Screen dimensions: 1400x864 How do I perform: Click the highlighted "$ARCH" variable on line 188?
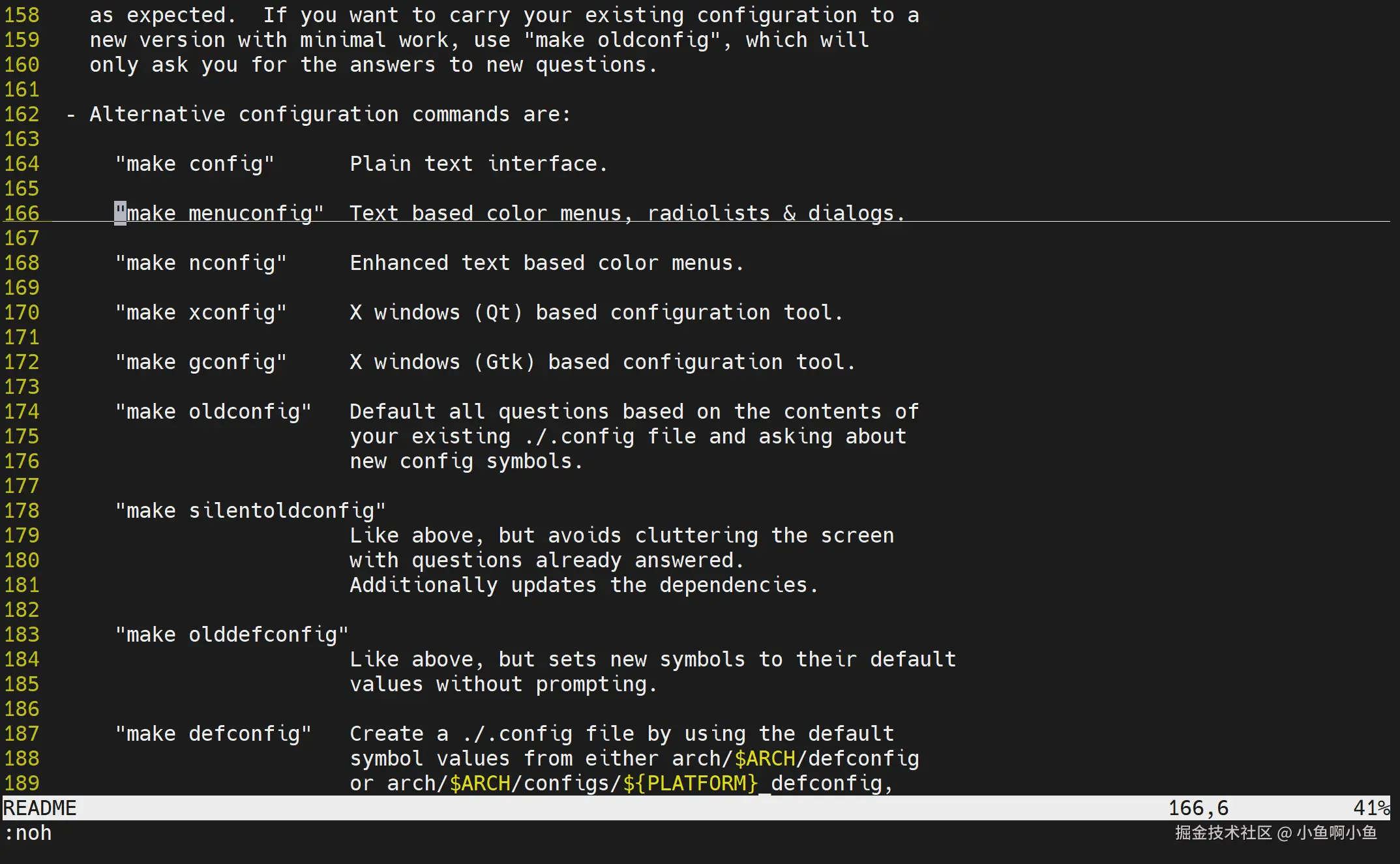[764, 758]
